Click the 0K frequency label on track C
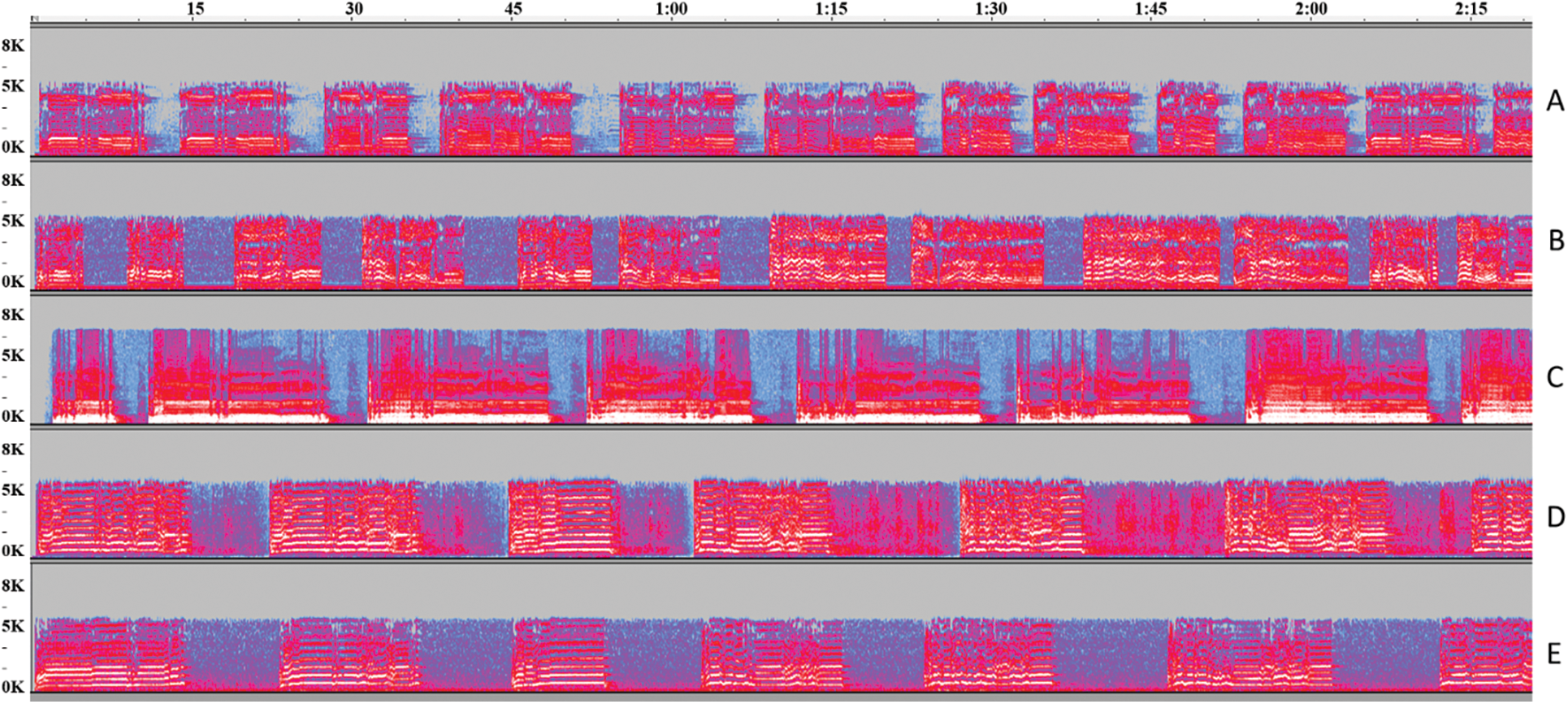 13,416
